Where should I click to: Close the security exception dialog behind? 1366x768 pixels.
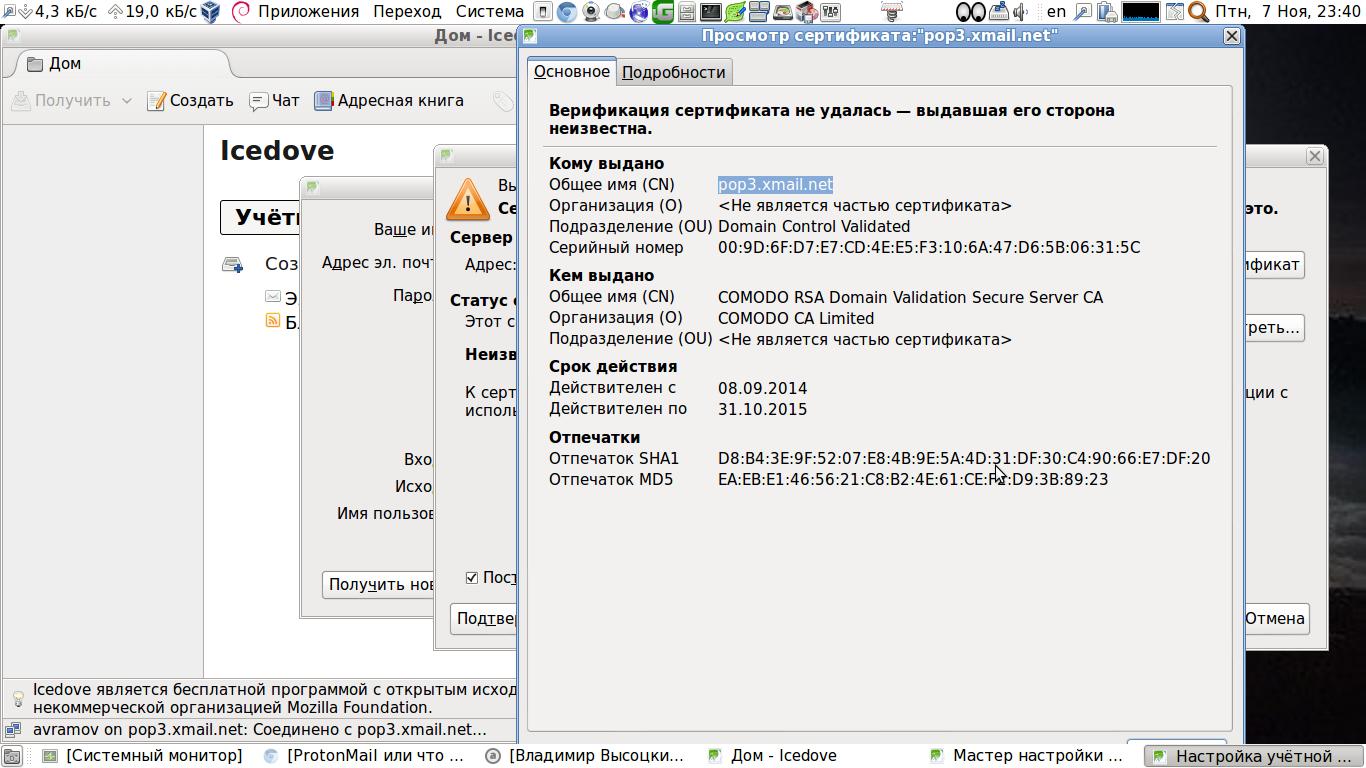[x=1315, y=156]
